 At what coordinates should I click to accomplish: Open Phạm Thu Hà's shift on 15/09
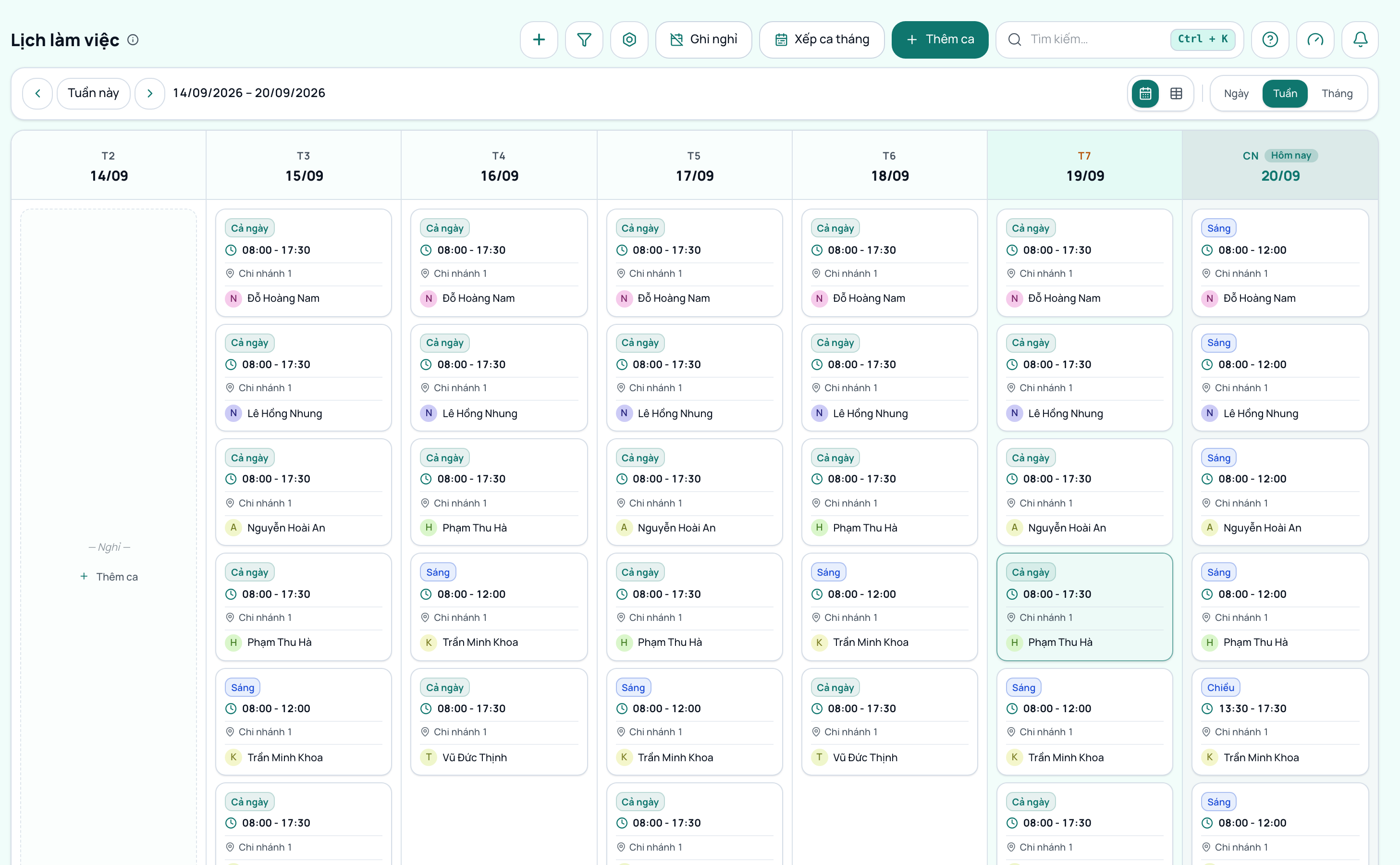coord(304,606)
